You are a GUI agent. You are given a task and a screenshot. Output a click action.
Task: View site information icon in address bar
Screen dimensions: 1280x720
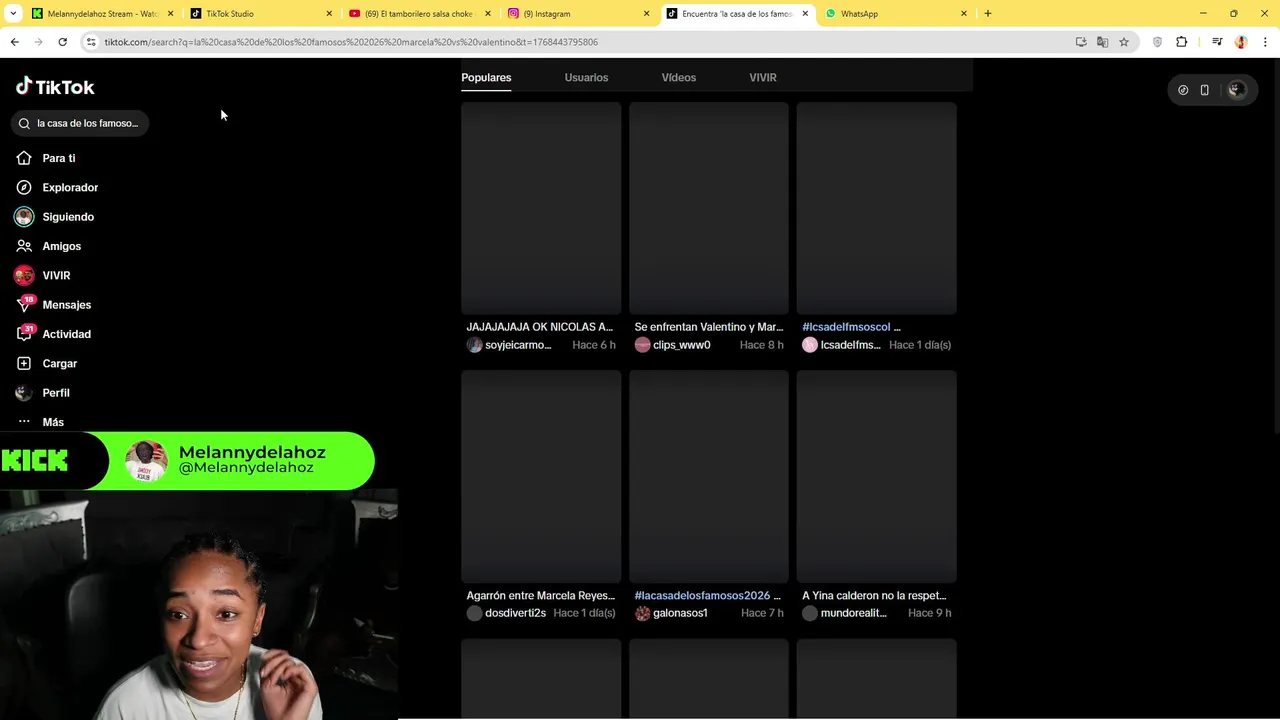tap(91, 42)
